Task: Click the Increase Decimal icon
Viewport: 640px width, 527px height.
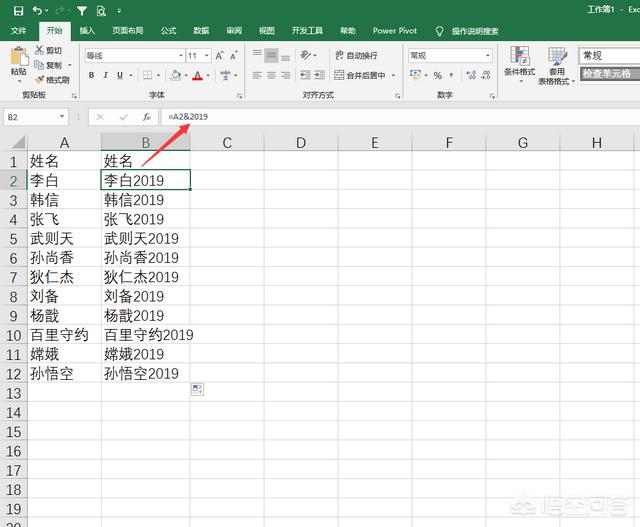Action: [x=471, y=75]
